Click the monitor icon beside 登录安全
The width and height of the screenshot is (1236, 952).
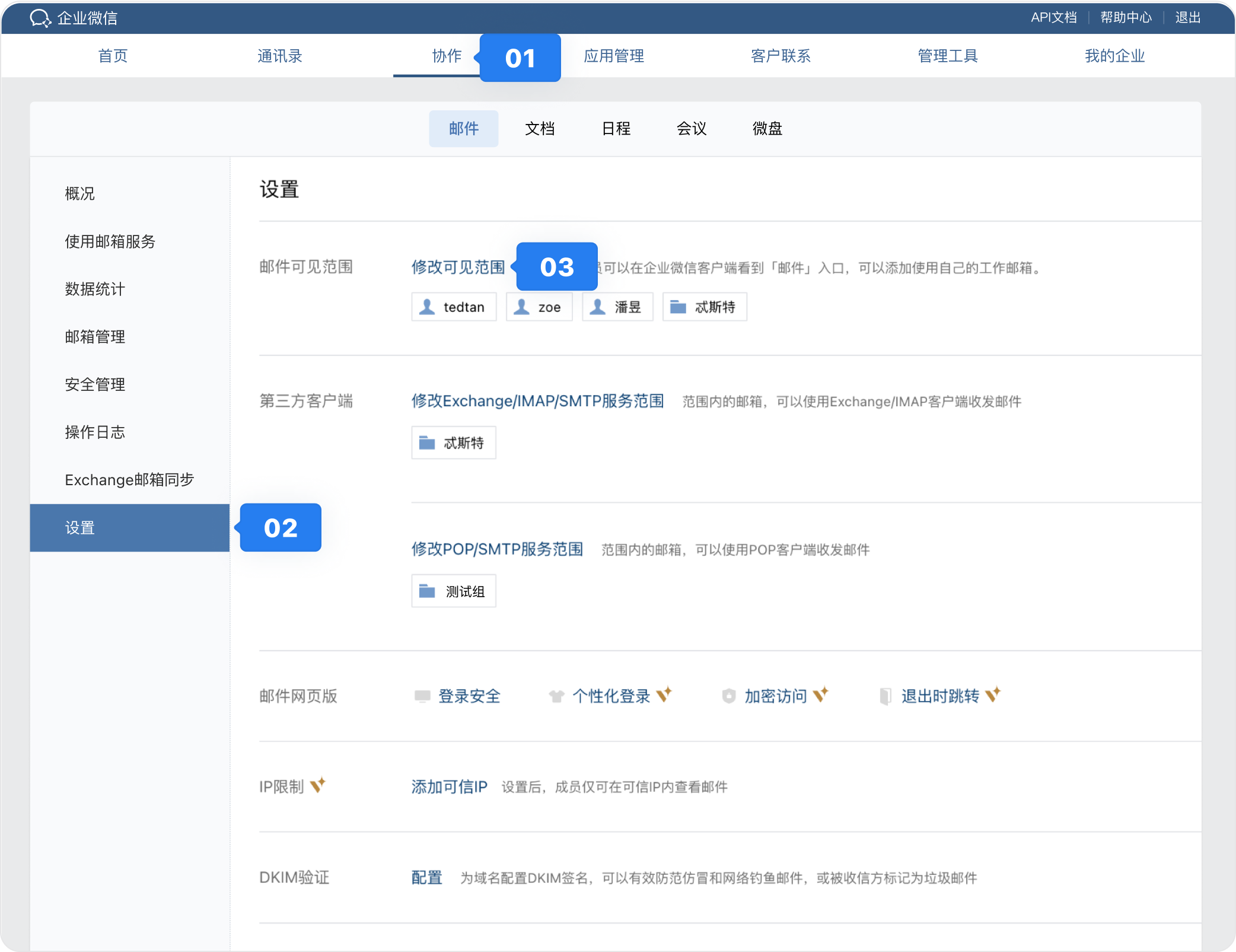point(422,696)
